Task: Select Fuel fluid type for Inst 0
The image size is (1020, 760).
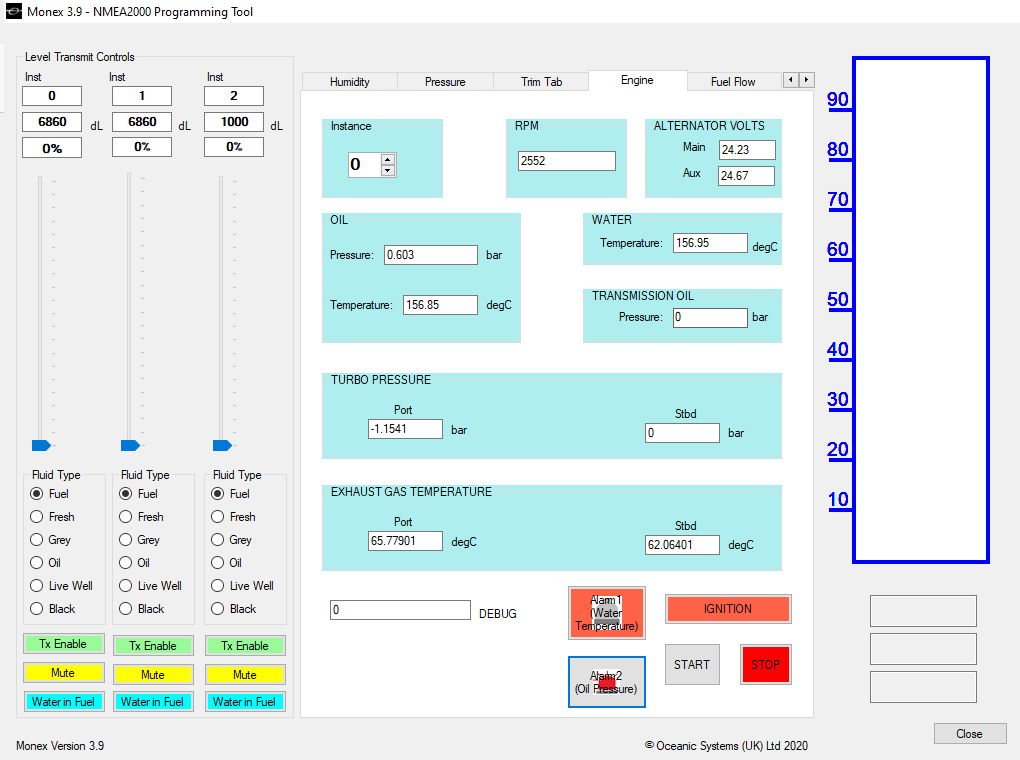Action: pyautogui.click(x=50, y=494)
